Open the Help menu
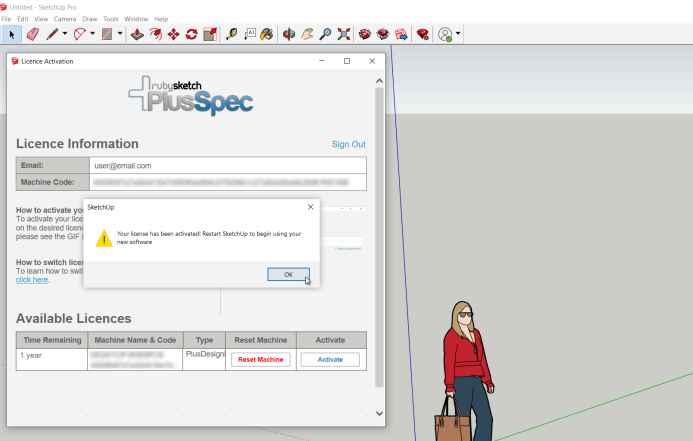Screen dimensions: 693x441 [161, 19]
